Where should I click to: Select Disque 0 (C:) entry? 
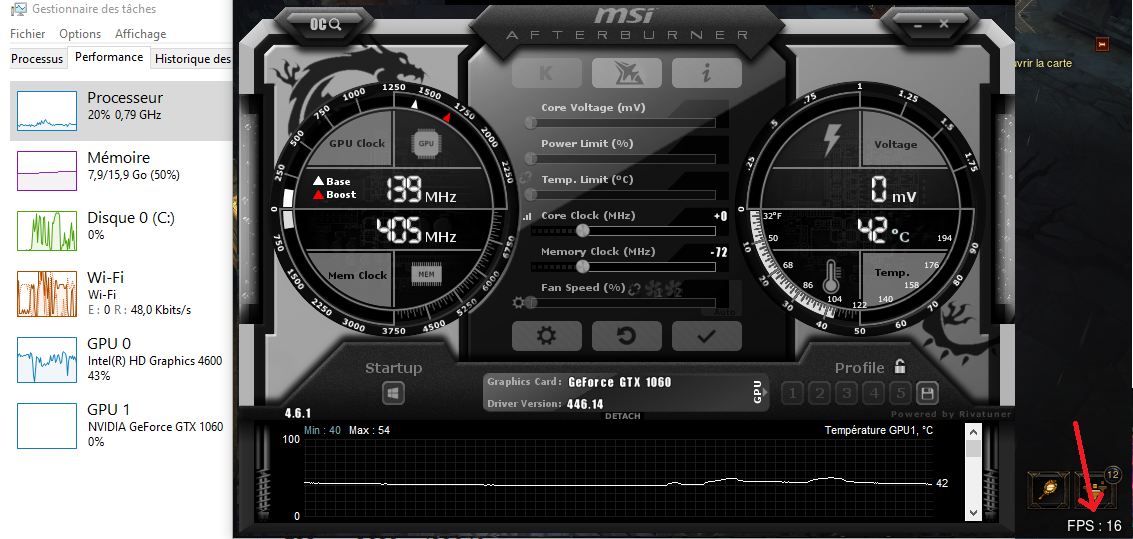pos(121,230)
